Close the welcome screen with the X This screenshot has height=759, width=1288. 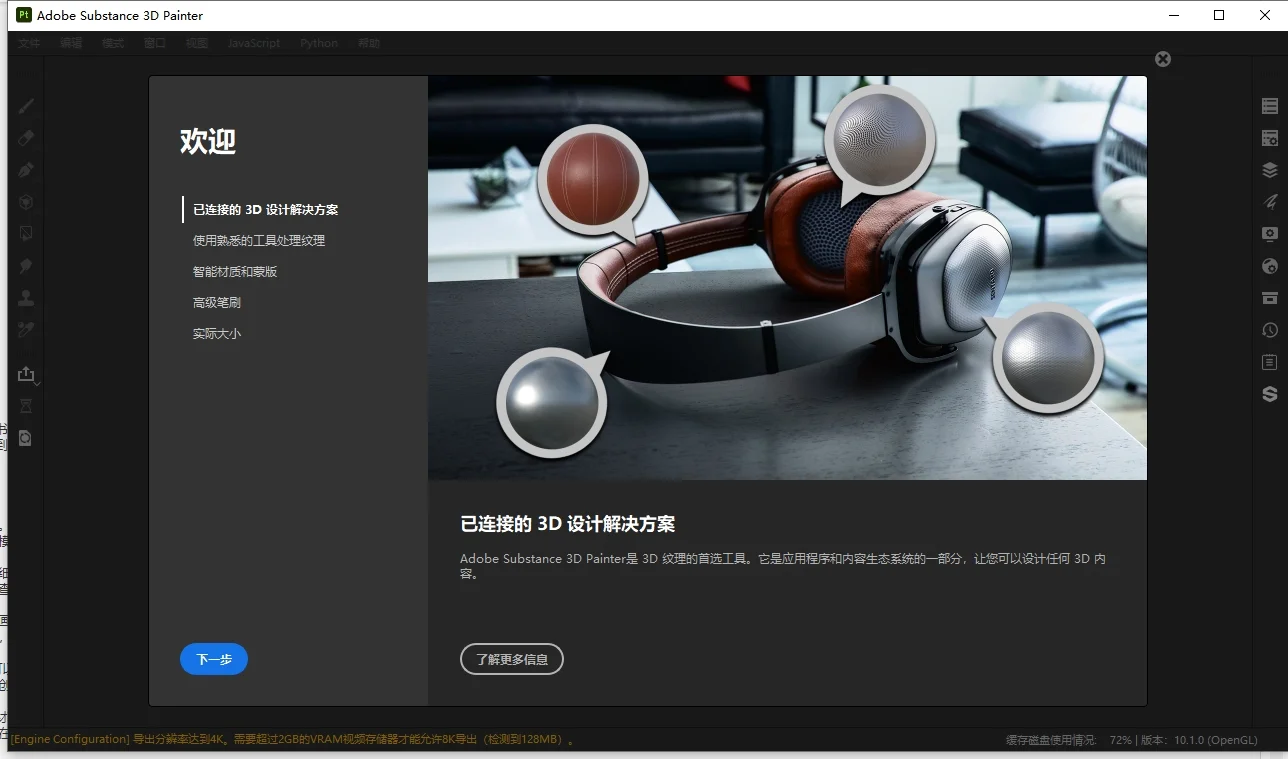click(x=1162, y=58)
